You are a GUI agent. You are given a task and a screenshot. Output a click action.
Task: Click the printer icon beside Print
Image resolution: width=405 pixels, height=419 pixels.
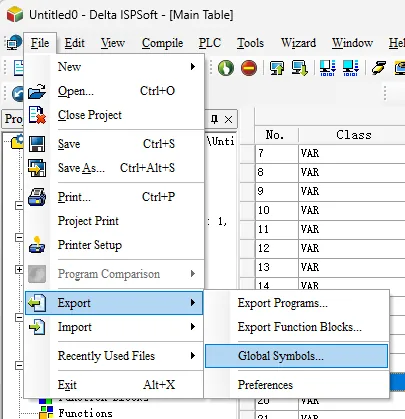pyautogui.click(x=37, y=197)
